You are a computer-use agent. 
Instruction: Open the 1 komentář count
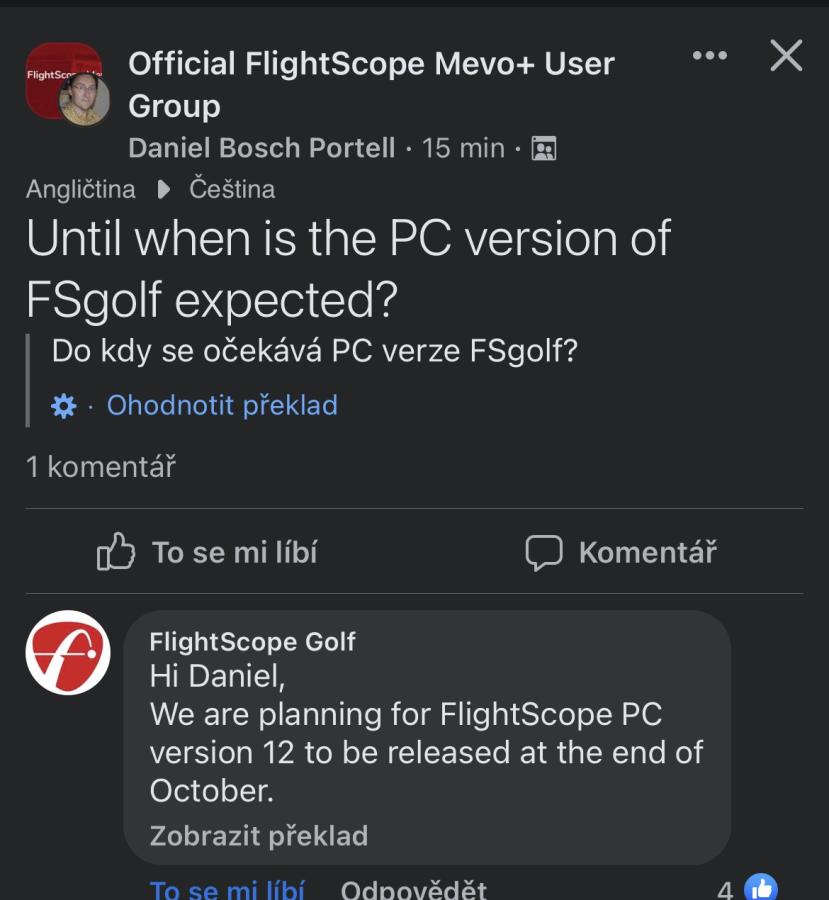[x=101, y=466]
